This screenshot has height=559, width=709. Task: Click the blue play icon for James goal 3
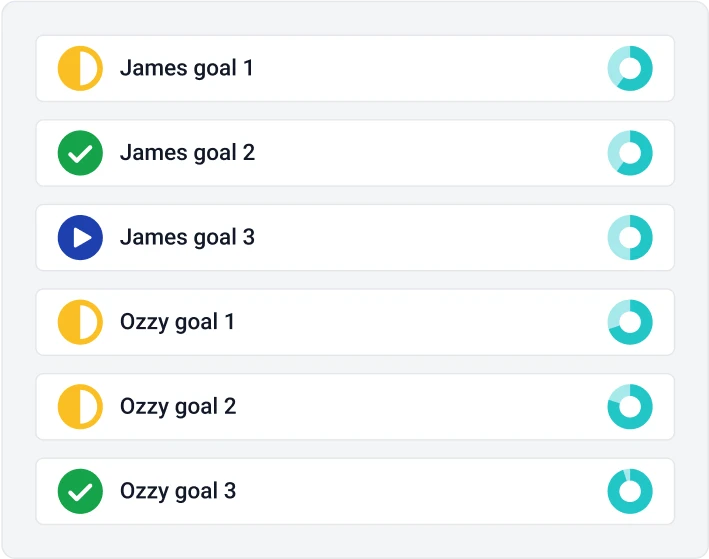pos(80,237)
